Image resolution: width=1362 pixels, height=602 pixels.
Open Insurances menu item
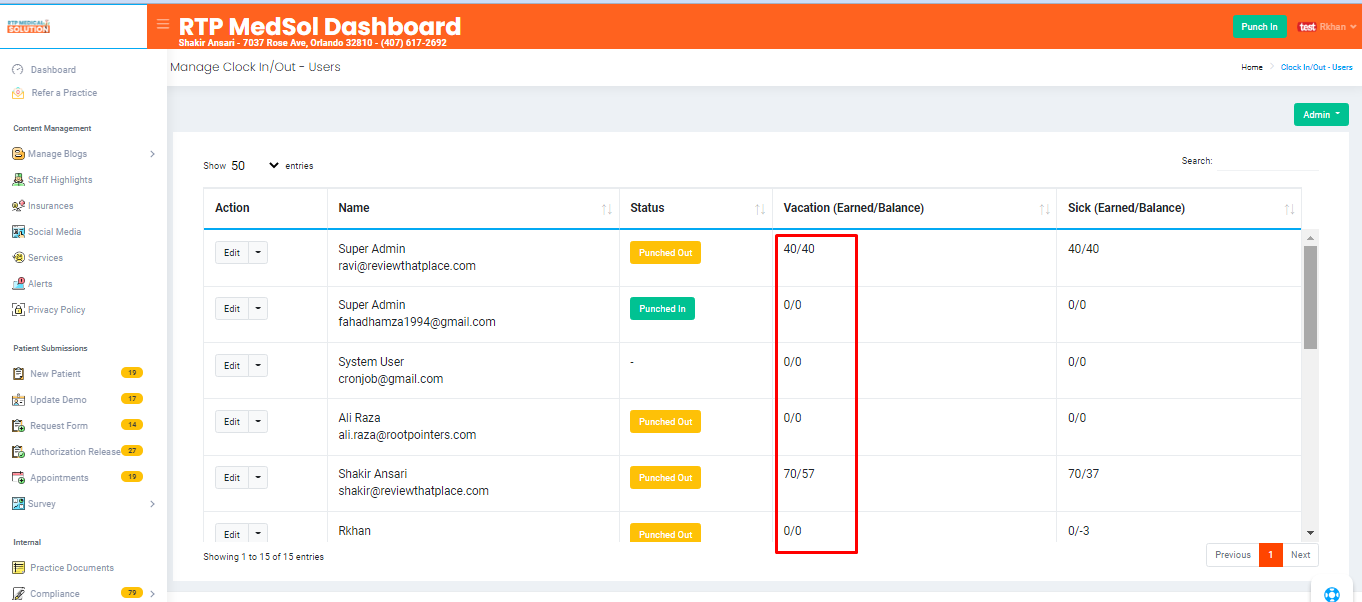tap(51, 206)
